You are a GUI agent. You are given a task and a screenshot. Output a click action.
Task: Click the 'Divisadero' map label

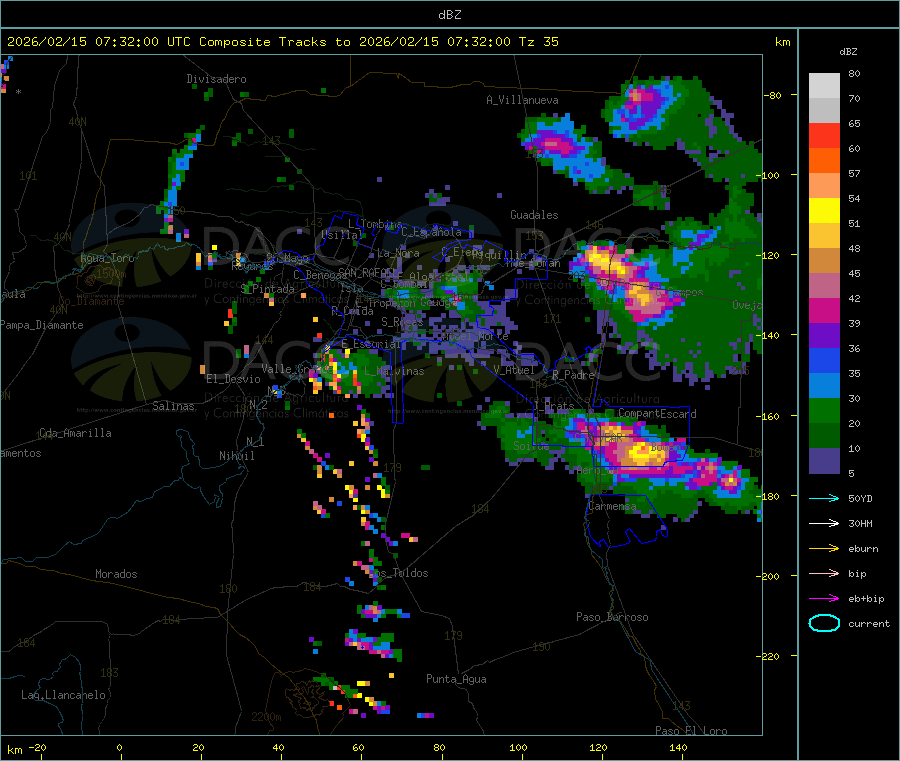click(x=216, y=79)
